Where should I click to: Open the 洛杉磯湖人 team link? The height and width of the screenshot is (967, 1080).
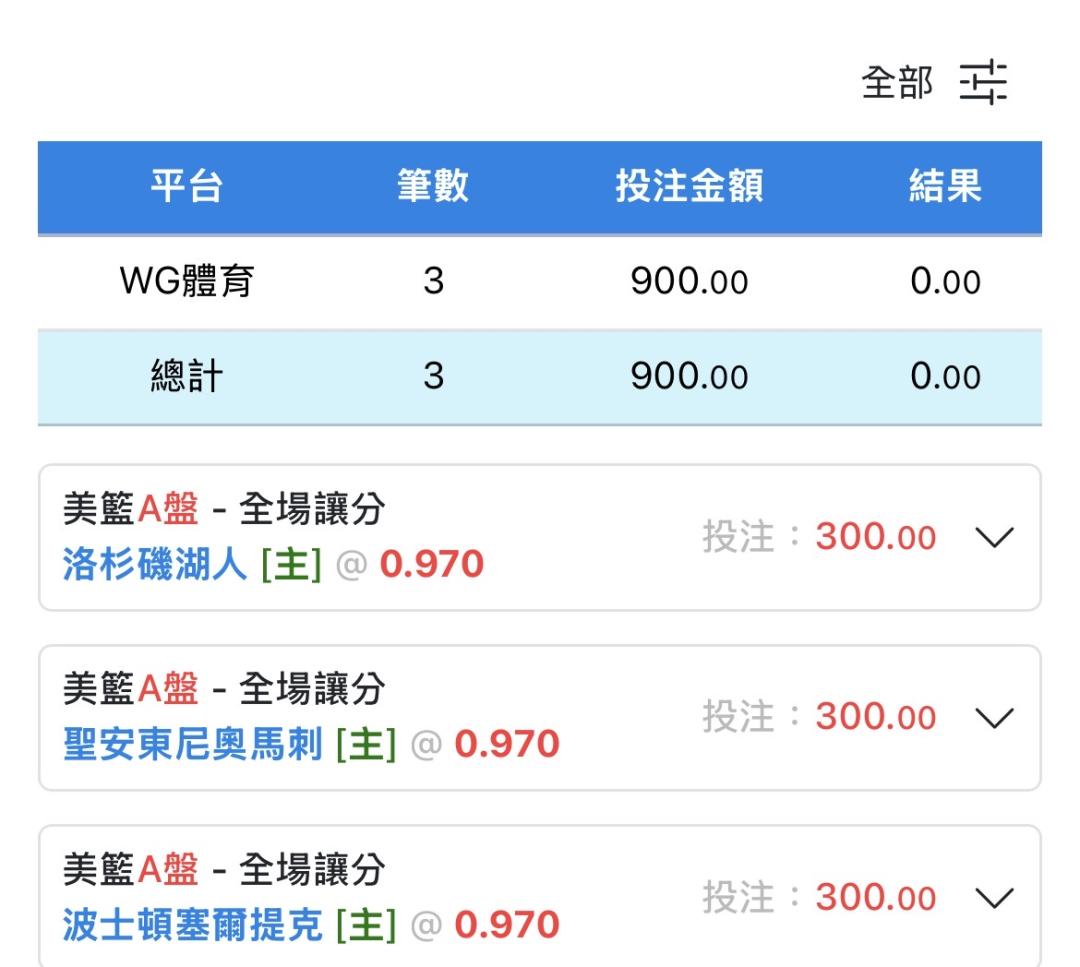154,565
